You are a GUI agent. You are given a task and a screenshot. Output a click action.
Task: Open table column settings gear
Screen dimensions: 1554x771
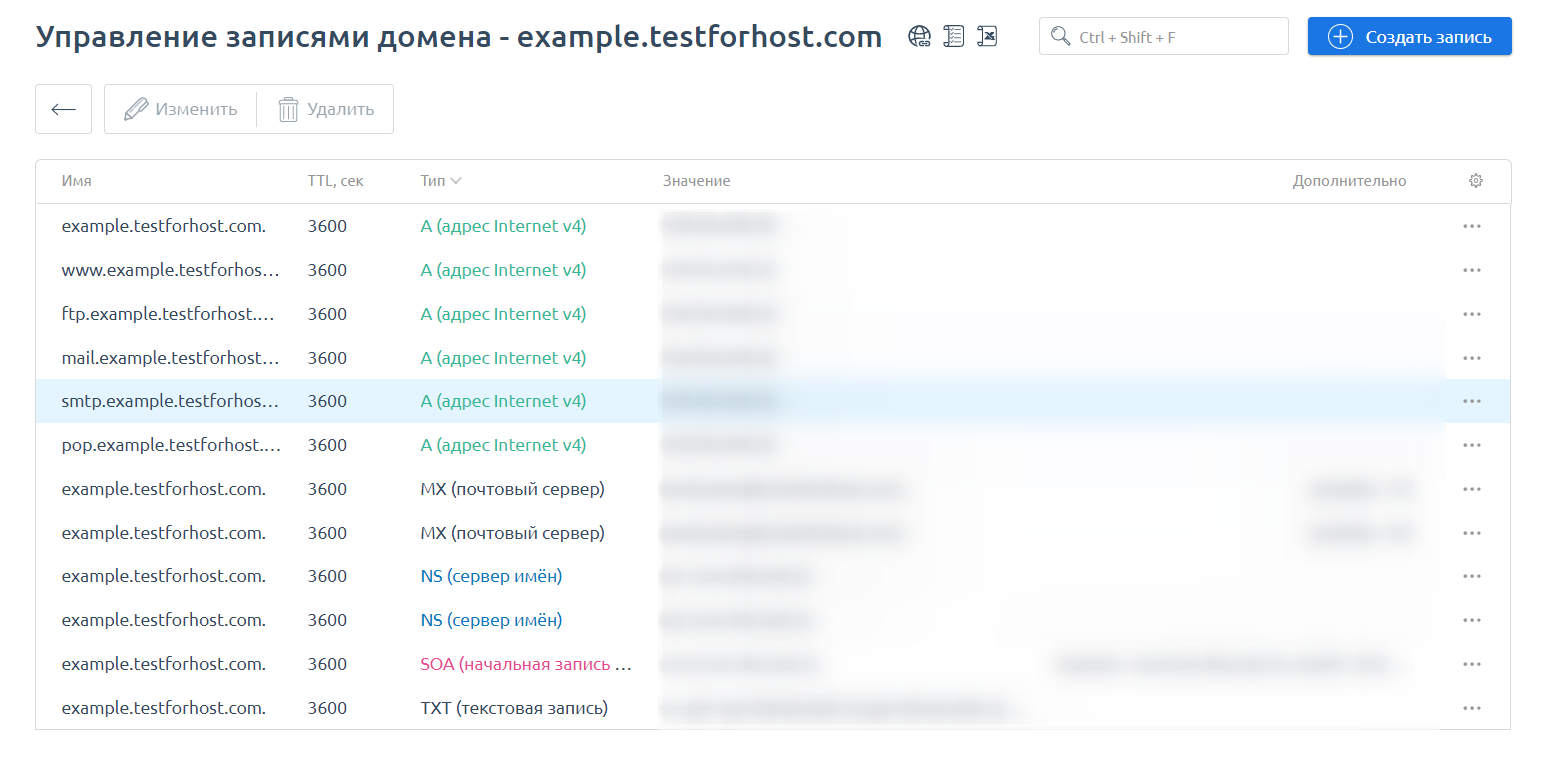pyautogui.click(x=1475, y=181)
